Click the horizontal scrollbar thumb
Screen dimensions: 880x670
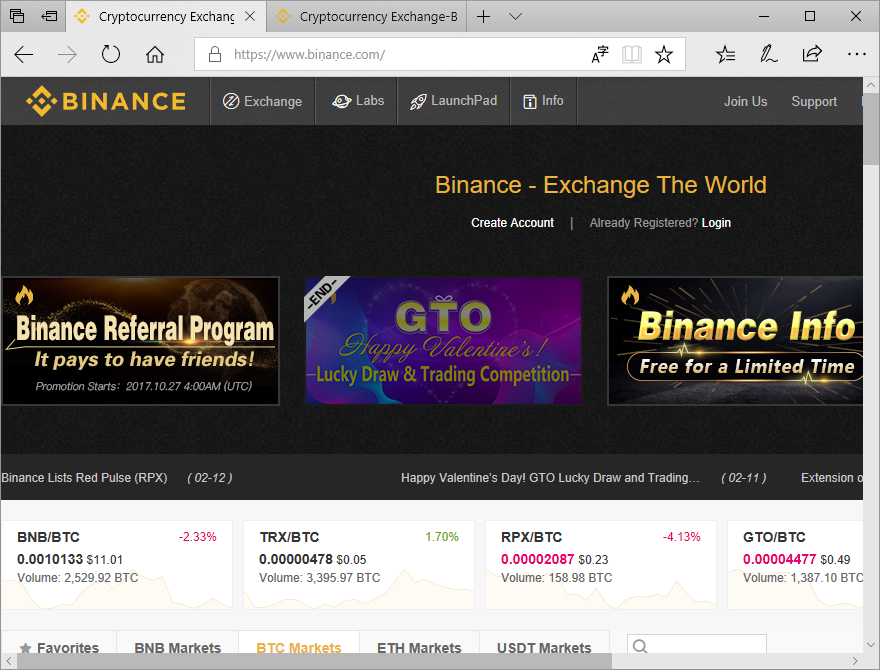click(x=314, y=661)
